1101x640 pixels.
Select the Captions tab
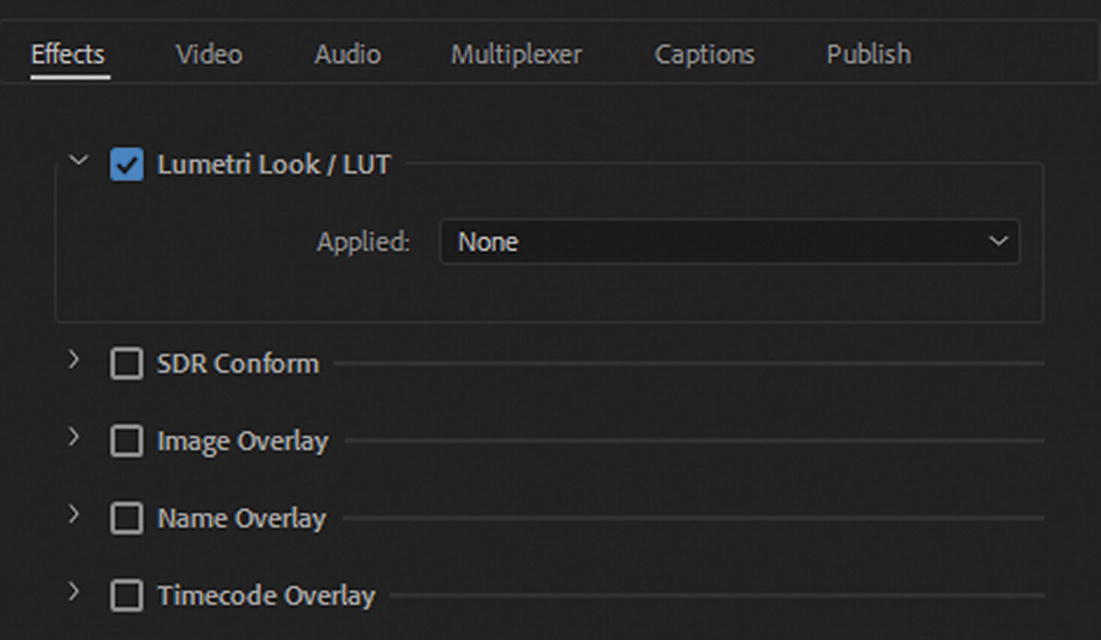704,54
